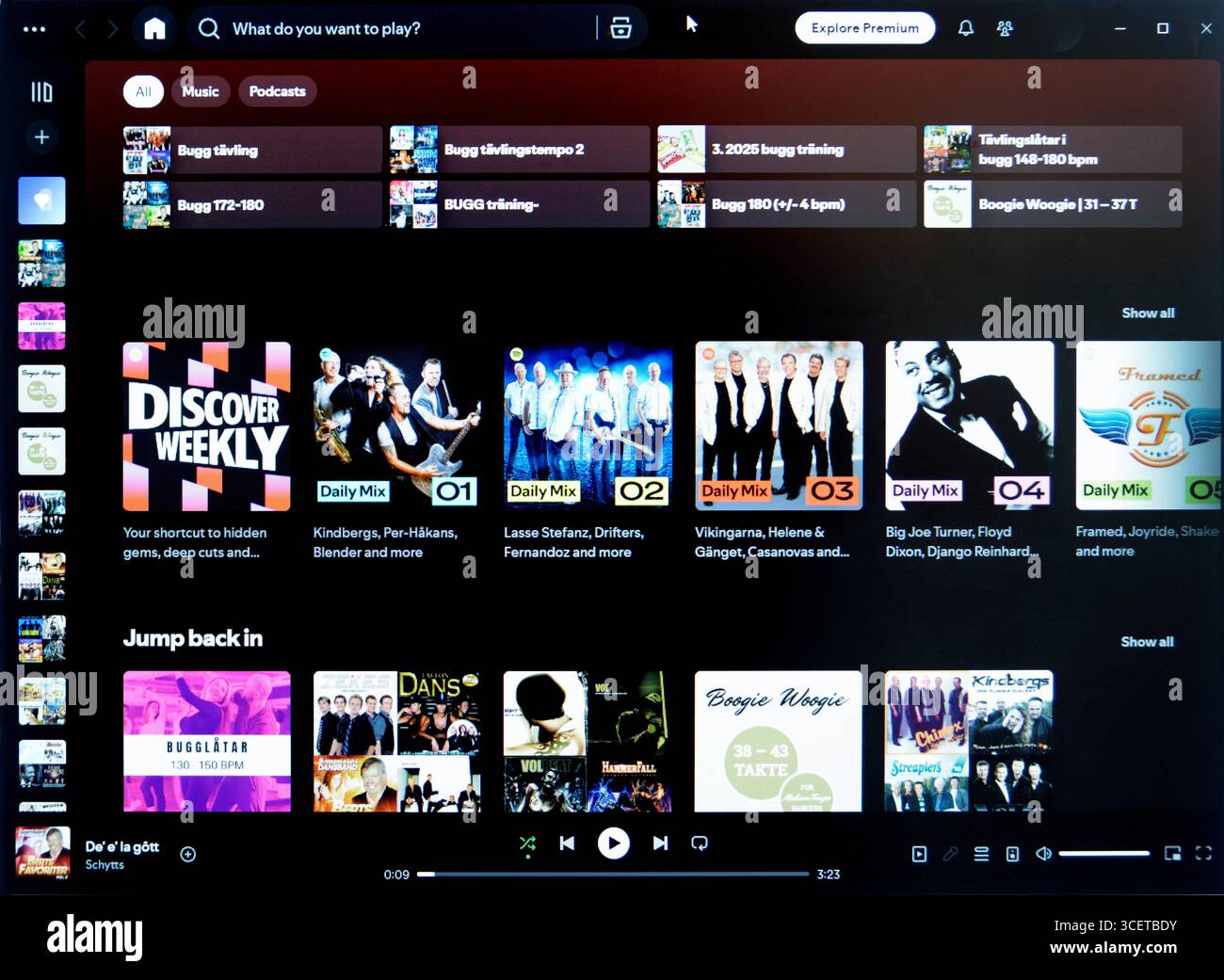Show lyrics microphone icon

point(950,854)
